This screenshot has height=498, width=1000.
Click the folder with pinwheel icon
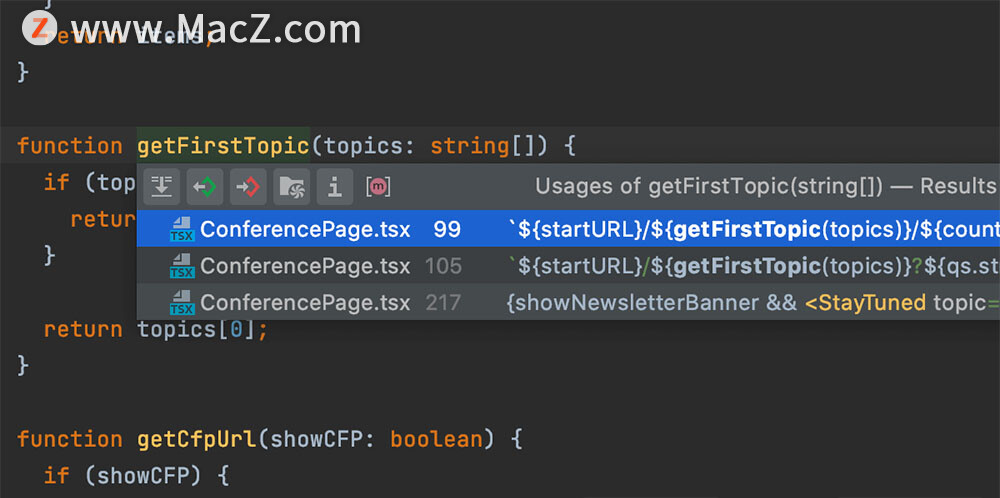[x=291, y=187]
